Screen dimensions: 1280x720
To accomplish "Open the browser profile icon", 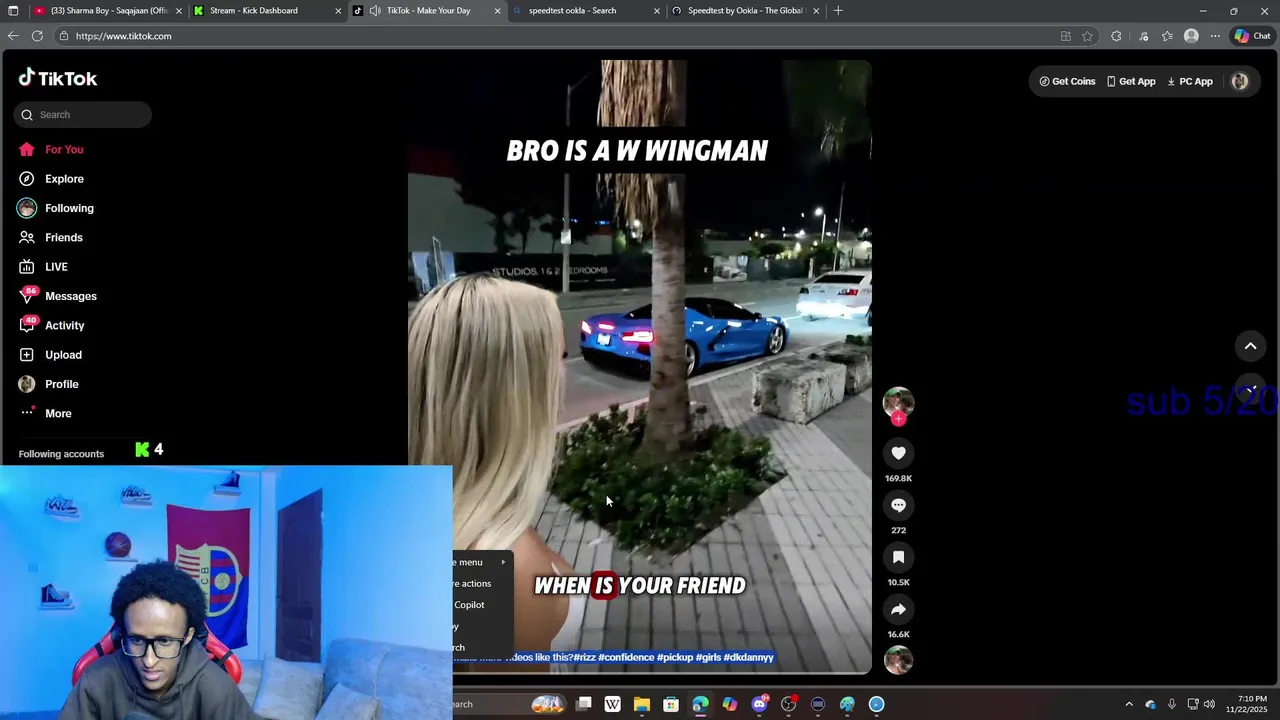I will (x=1191, y=36).
